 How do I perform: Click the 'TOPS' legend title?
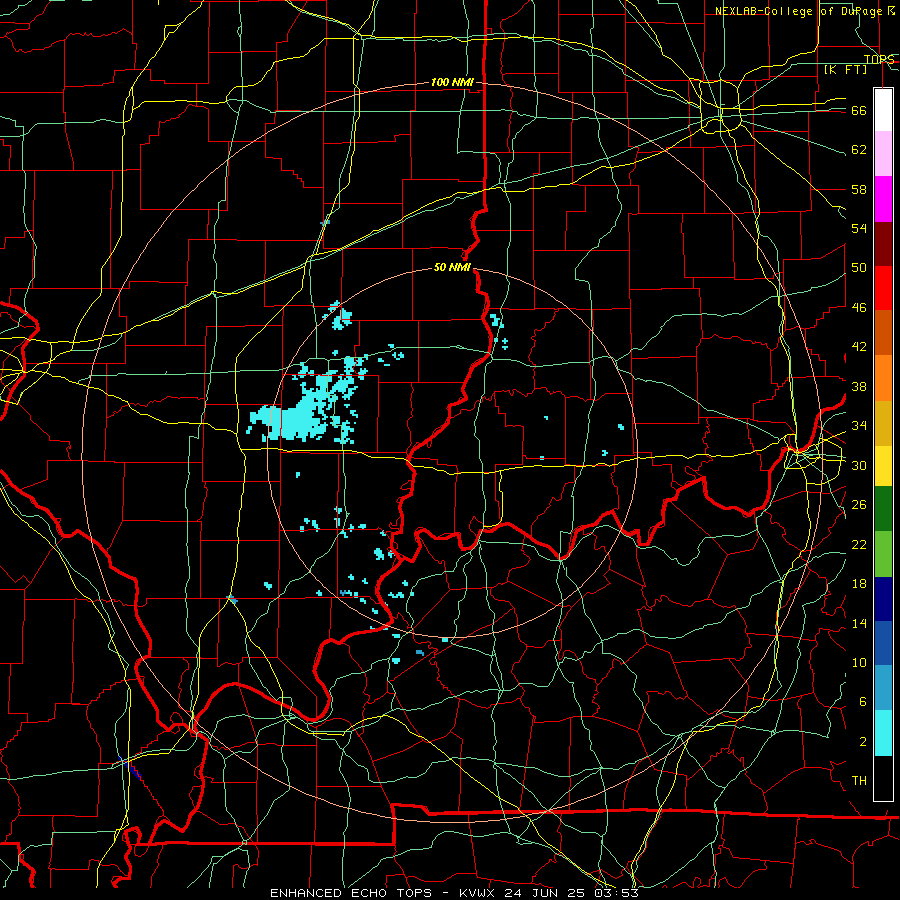[879, 59]
